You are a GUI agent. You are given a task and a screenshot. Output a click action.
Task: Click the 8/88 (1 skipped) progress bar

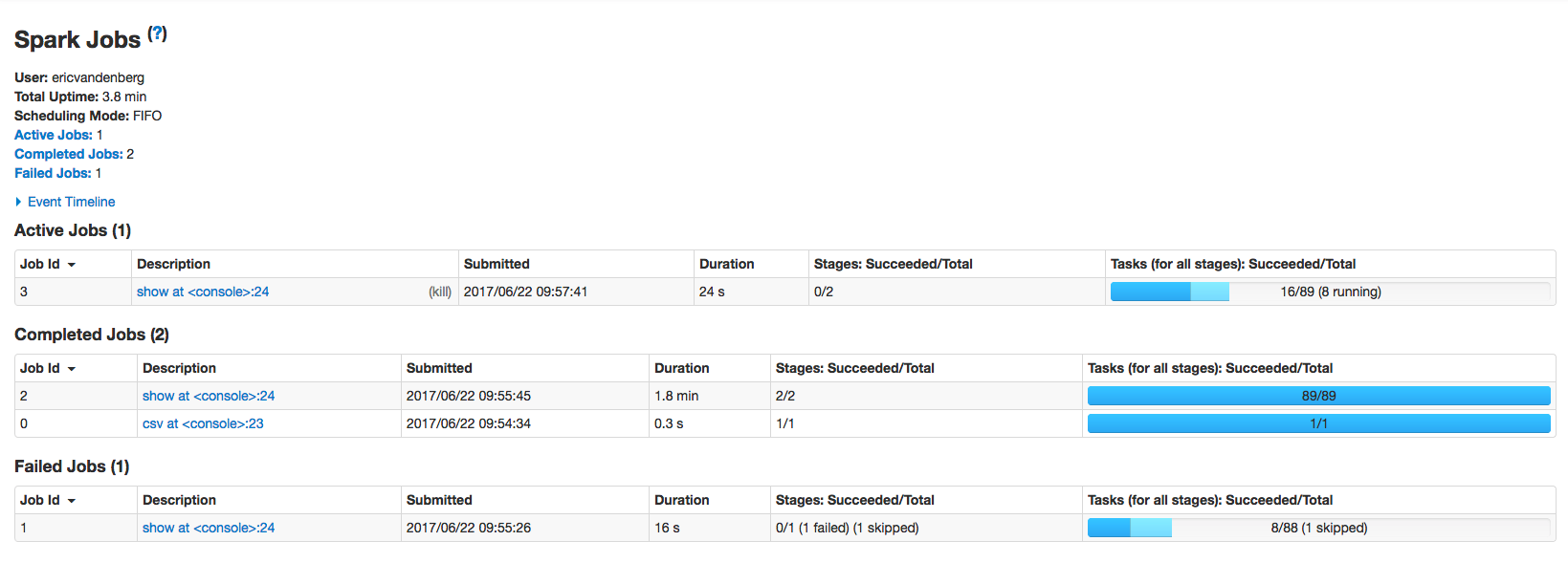[x=1319, y=528]
